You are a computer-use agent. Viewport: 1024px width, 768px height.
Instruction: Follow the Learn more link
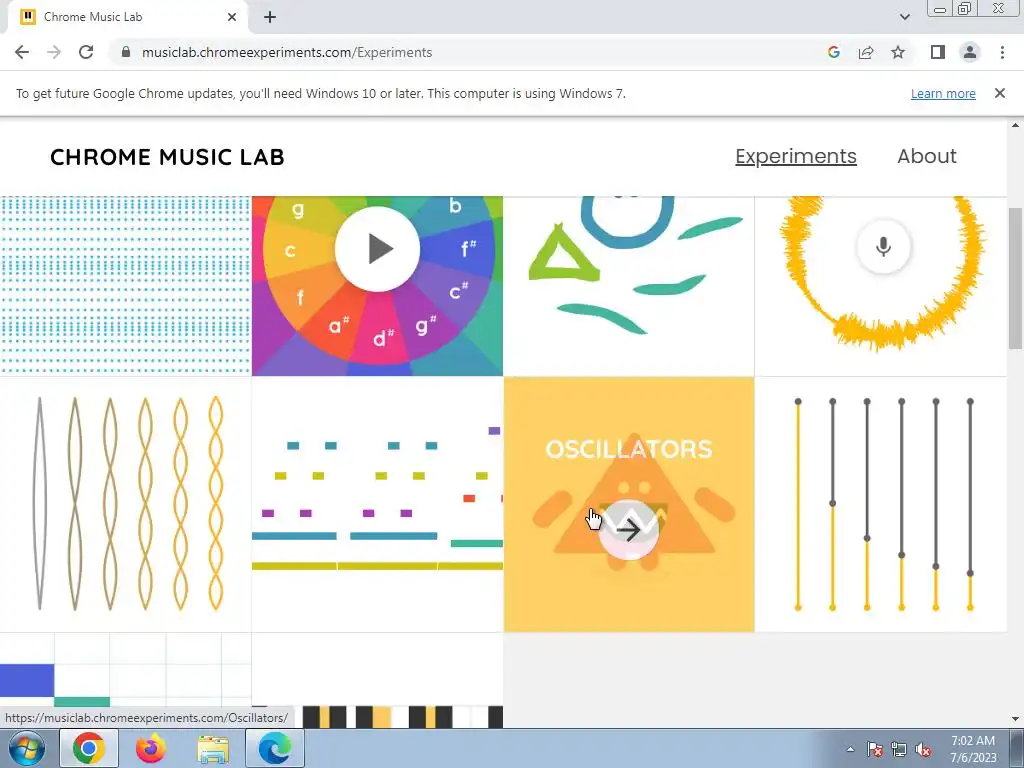[x=943, y=93]
